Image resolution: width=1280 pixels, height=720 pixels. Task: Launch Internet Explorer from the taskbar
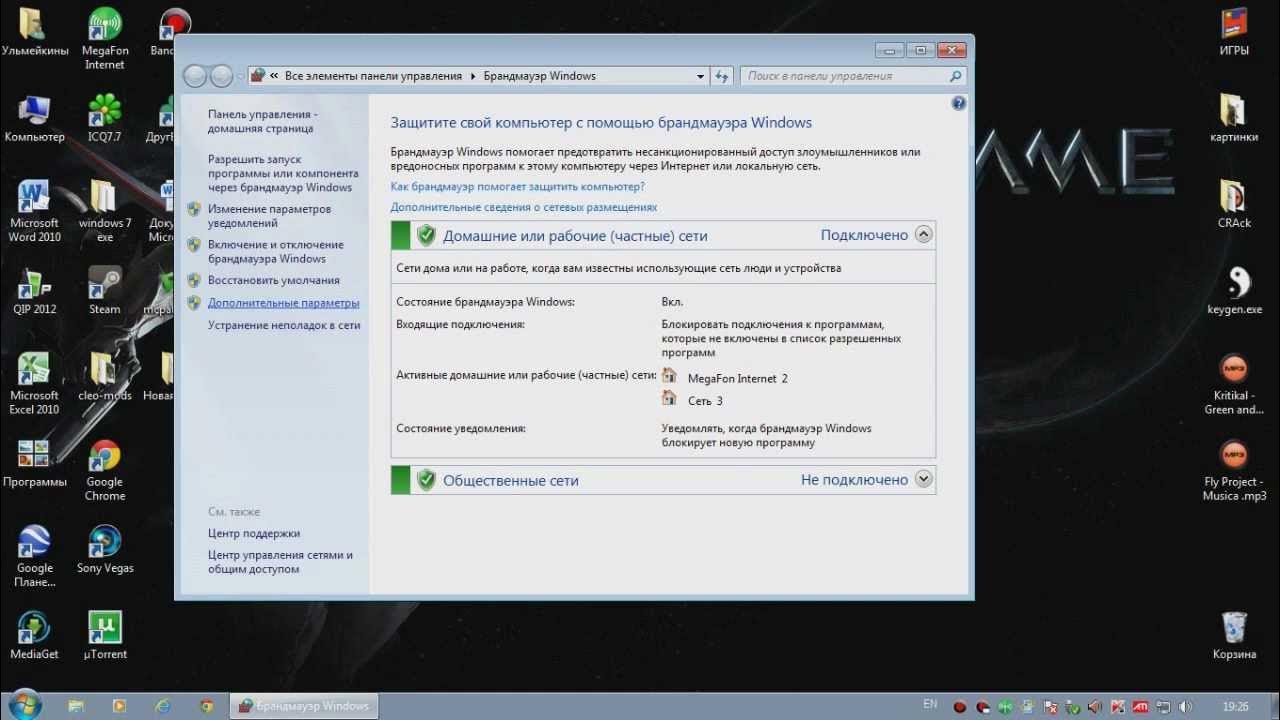[163, 706]
